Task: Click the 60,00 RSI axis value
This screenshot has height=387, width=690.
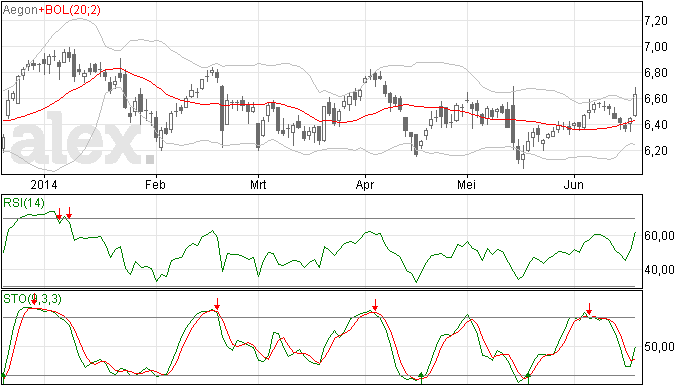Action: [659, 236]
